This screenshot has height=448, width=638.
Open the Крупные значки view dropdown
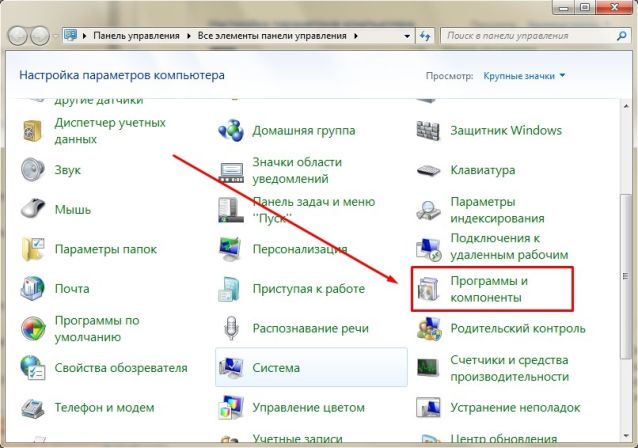click(x=524, y=76)
